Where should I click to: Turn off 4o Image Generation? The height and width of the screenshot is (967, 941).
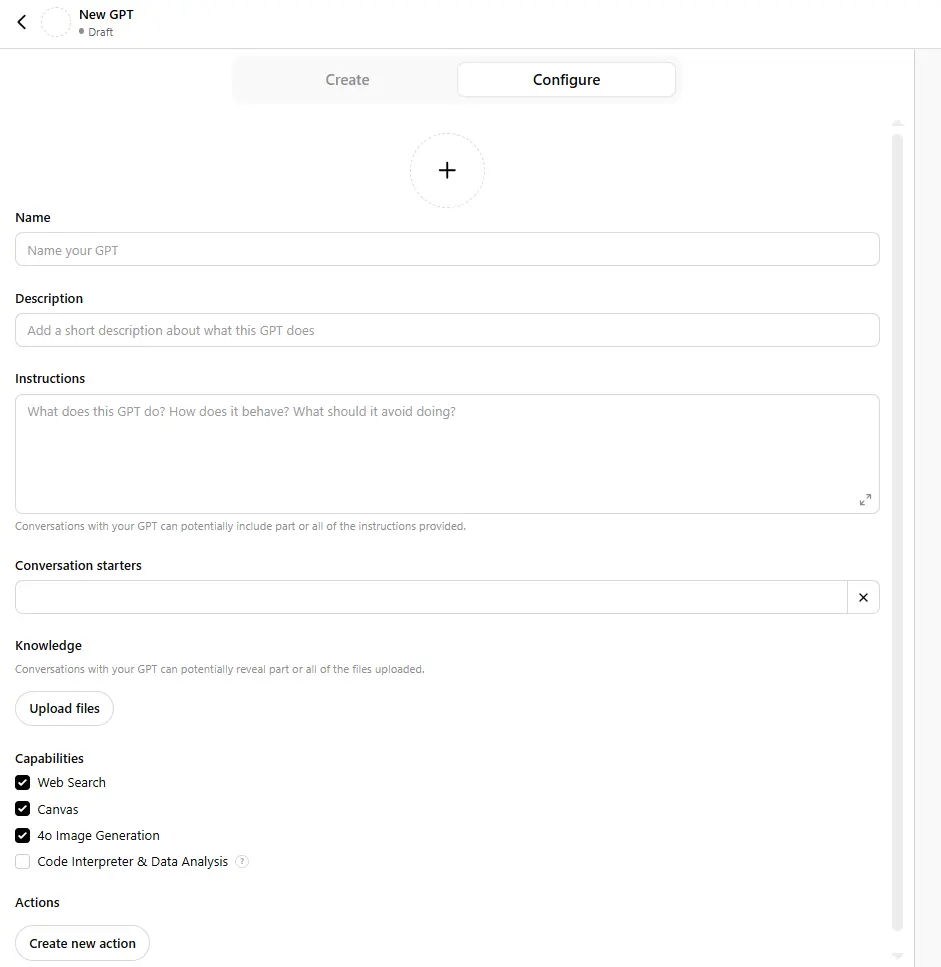pyautogui.click(x=23, y=835)
